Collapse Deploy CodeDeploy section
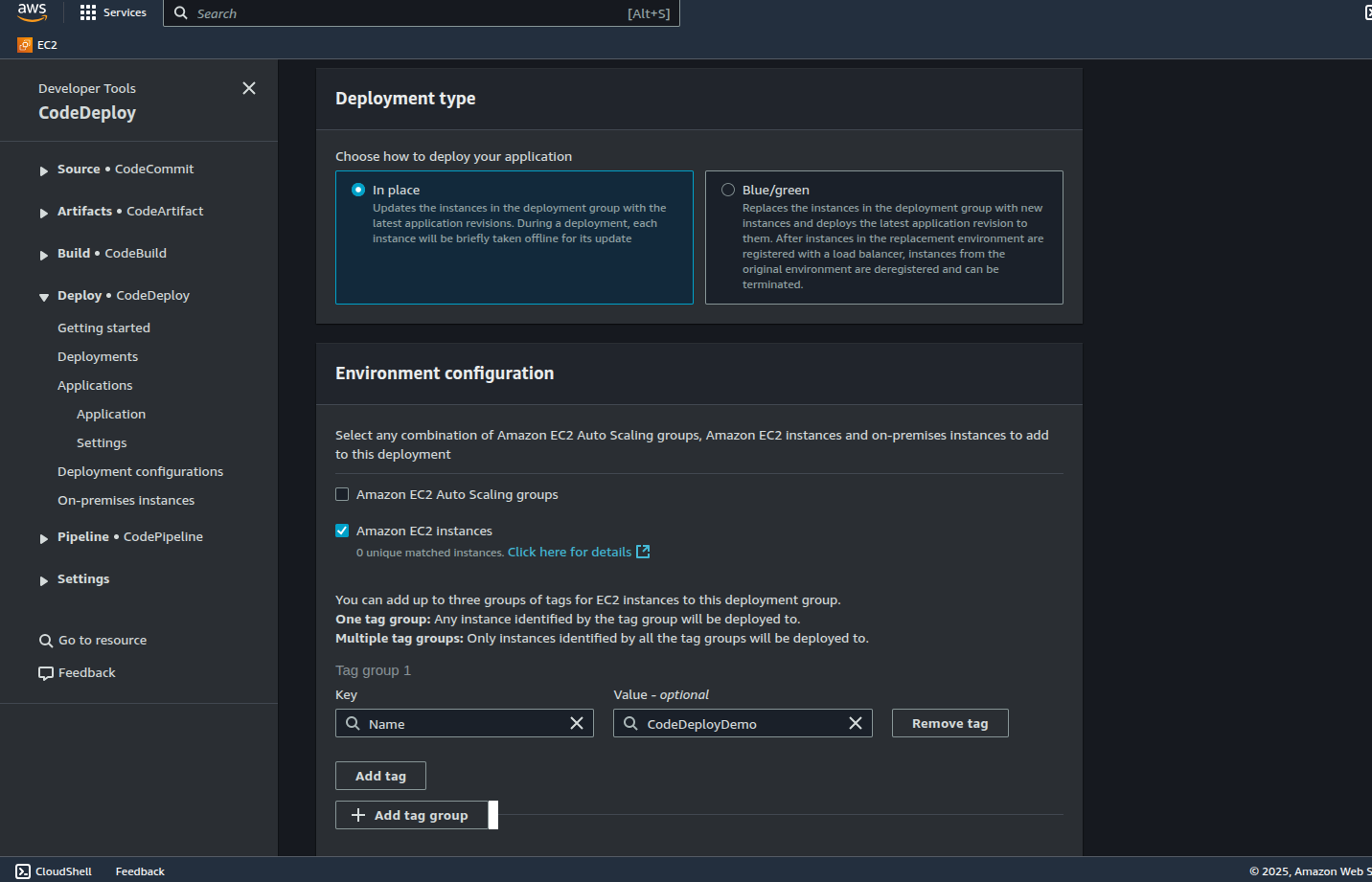The width and height of the screenshot is (1372, 882). [44, 297]
